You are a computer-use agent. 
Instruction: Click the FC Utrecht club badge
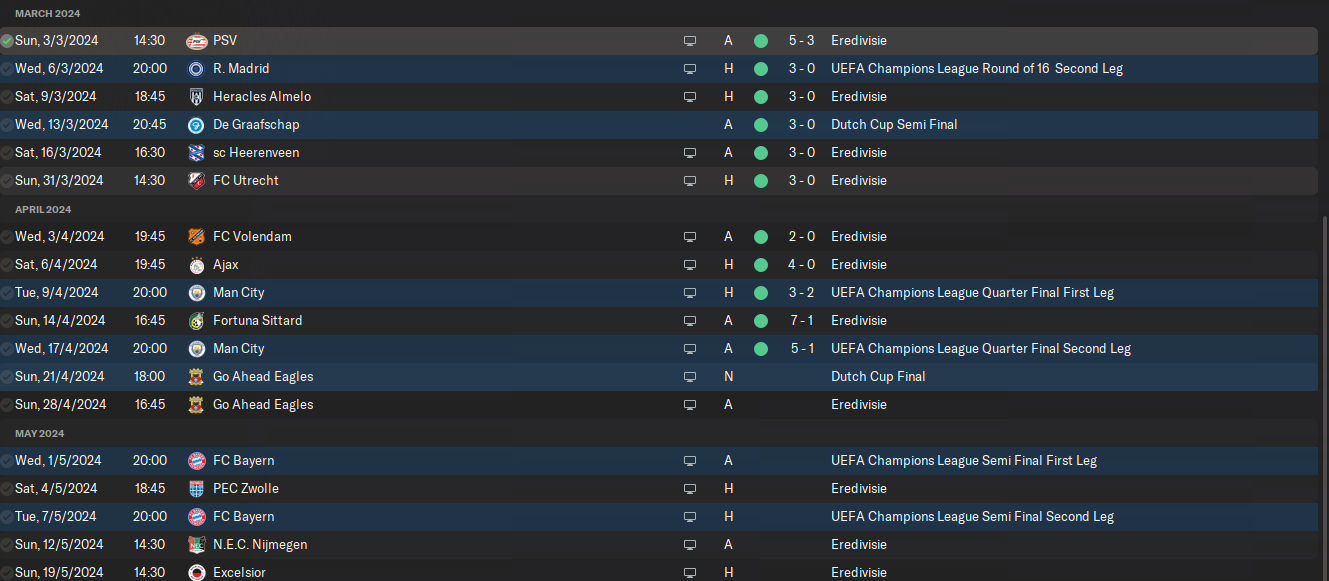click(196, 181)
